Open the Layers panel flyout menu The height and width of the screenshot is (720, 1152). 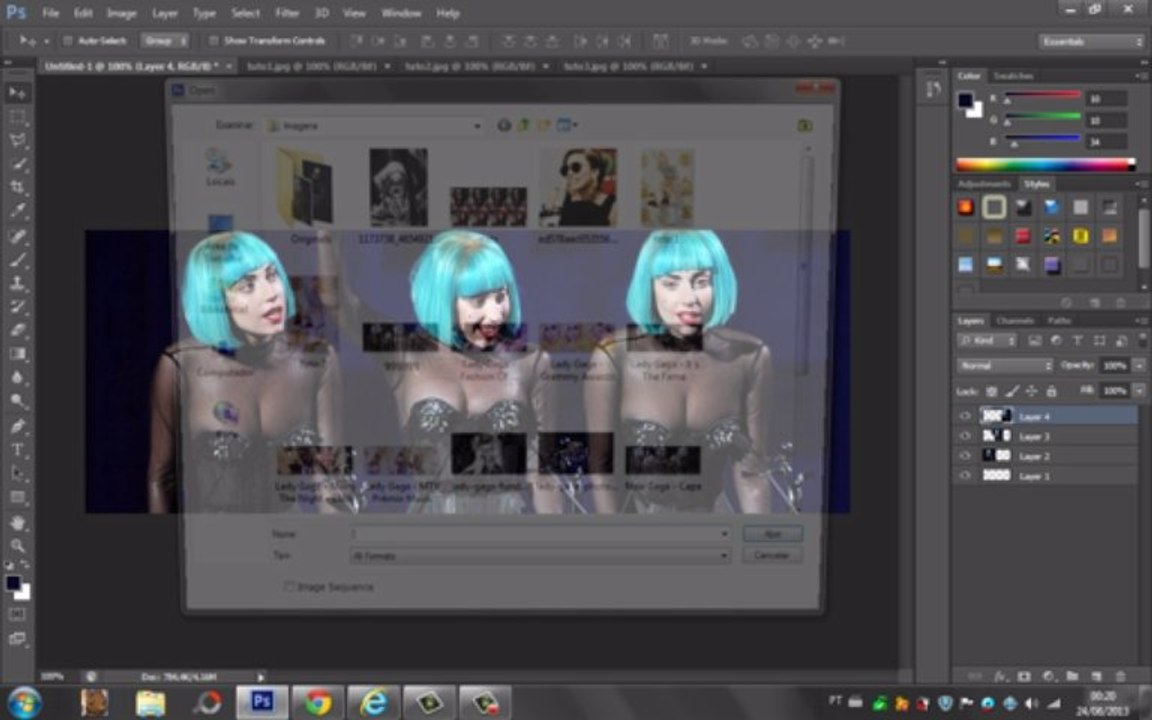click(x=1141, y=321)
